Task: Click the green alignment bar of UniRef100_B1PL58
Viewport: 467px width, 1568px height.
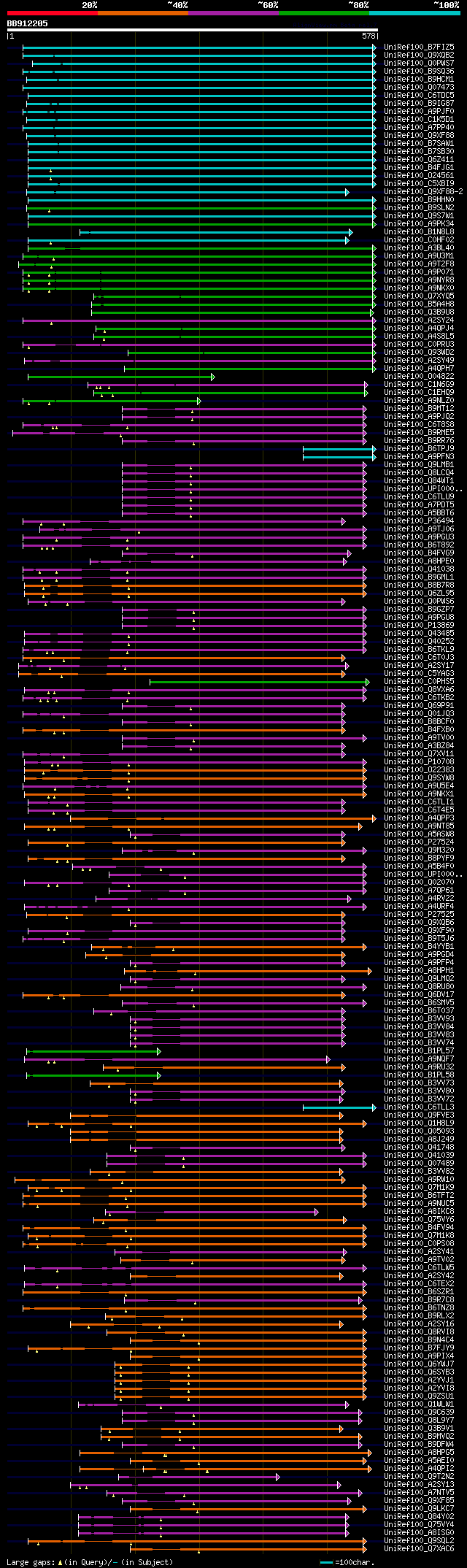Action: (x=93, y=1075)
